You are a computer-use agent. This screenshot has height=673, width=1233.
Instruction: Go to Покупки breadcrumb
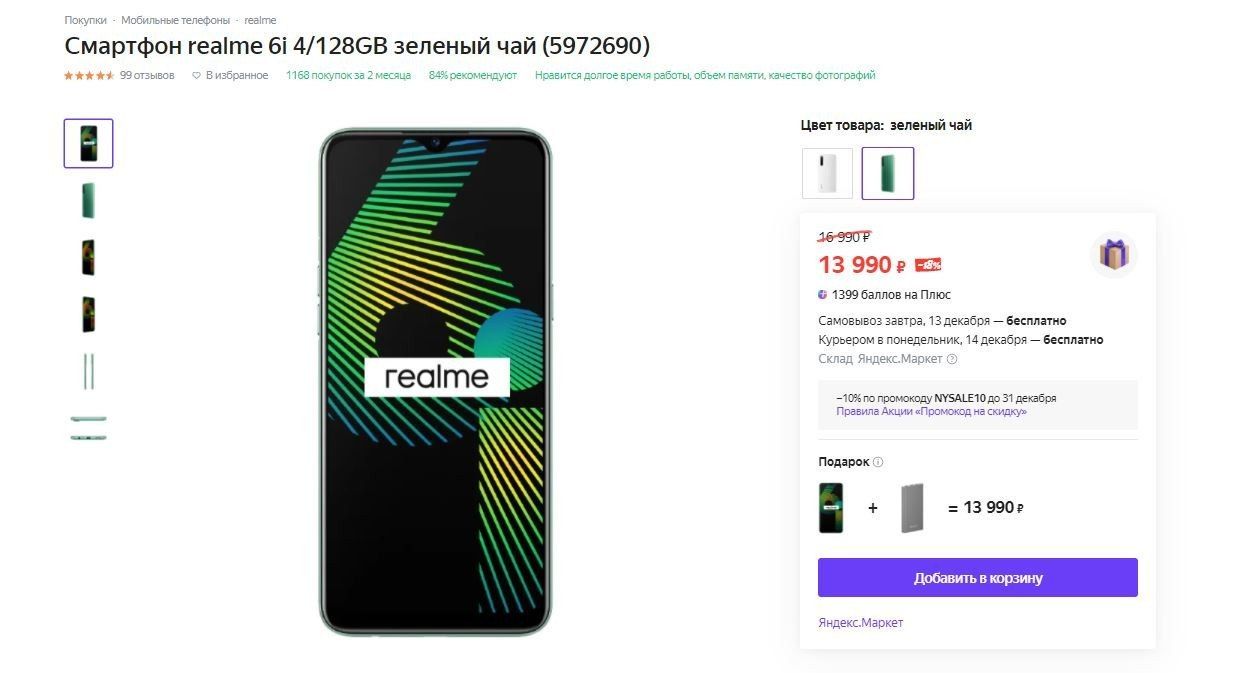point(86,20)
